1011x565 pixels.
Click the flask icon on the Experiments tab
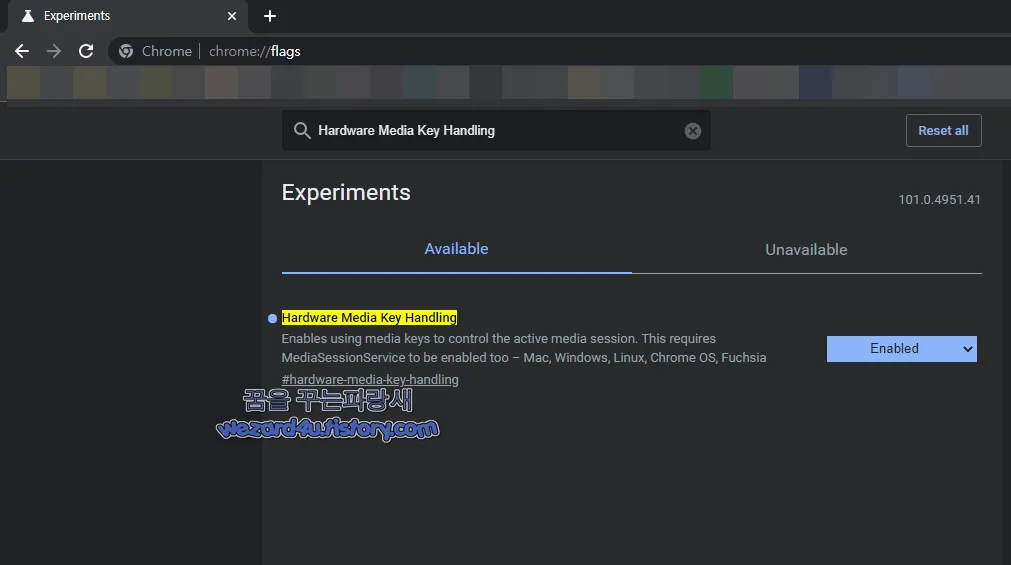pos(28,16)
